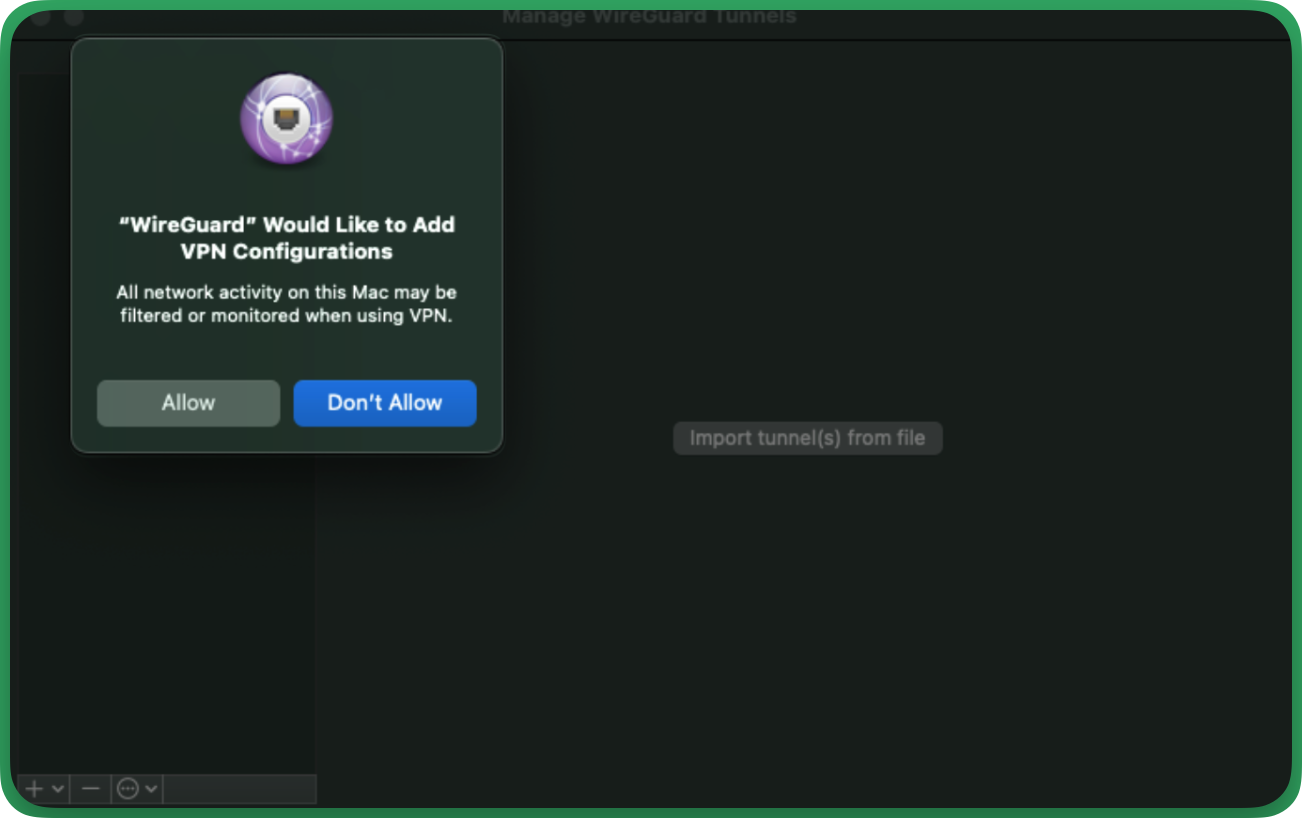
Task: Click the network activity warning message text
Action: [286, 304]
